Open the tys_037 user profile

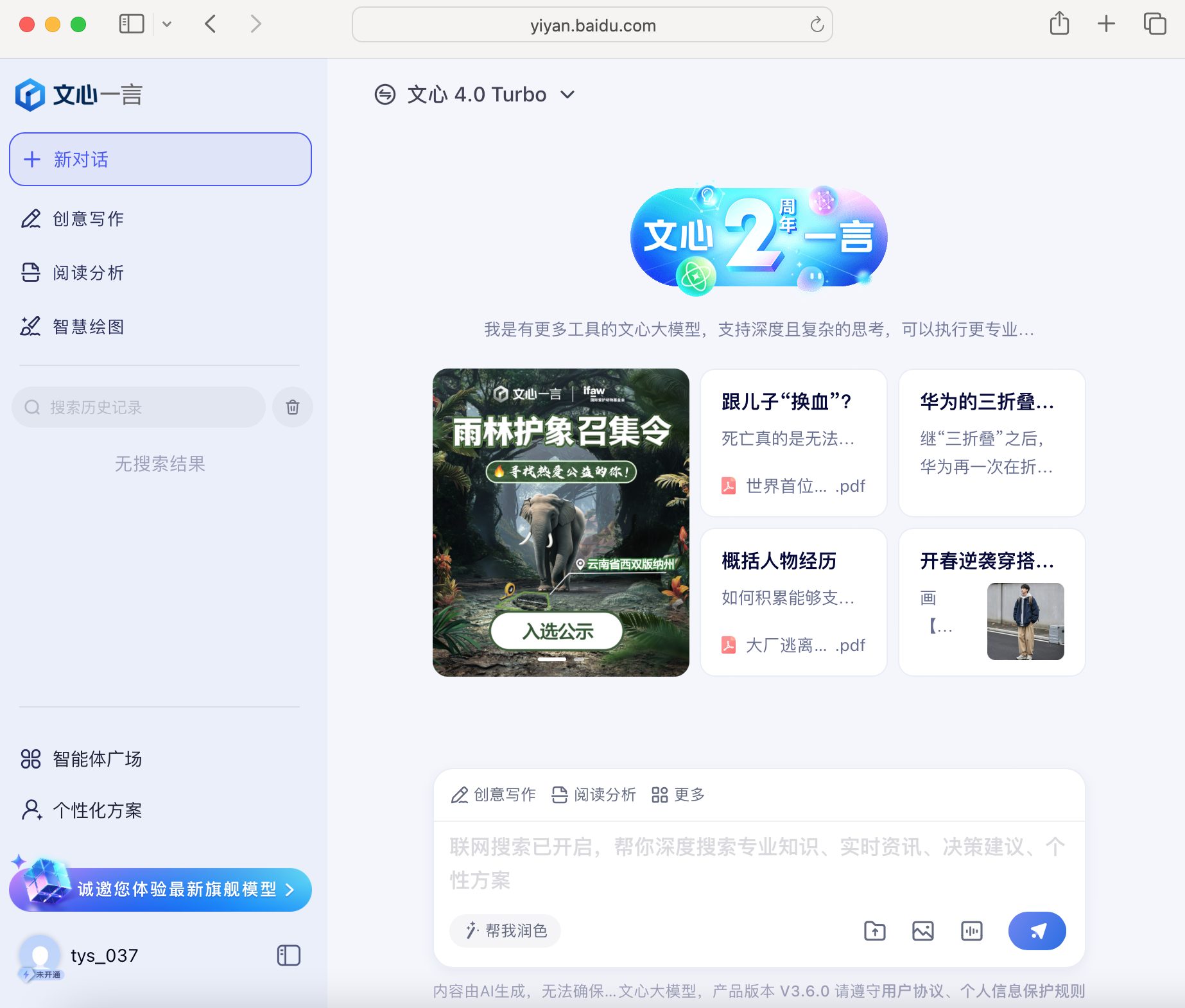[x=104, y=955]
